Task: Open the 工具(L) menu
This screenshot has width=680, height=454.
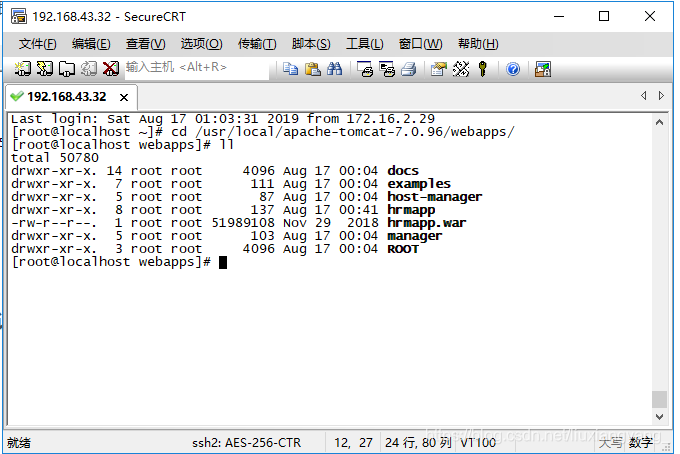Action: click(x=365, y=44)
